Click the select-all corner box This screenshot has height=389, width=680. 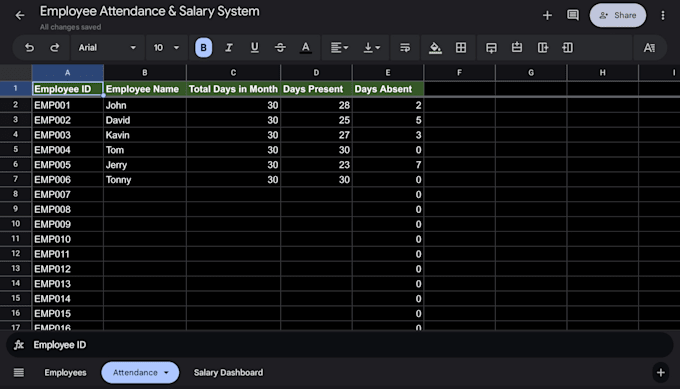[x=16, y=73]
